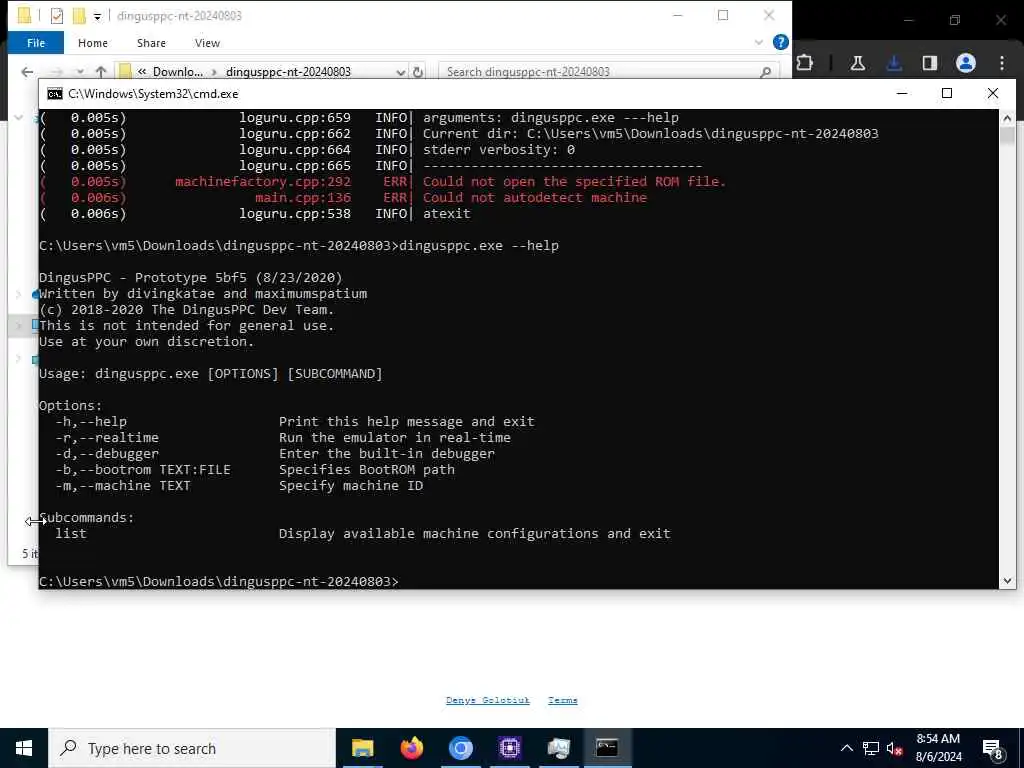
Task: Open the notification center icon
Action: point(993,749)
